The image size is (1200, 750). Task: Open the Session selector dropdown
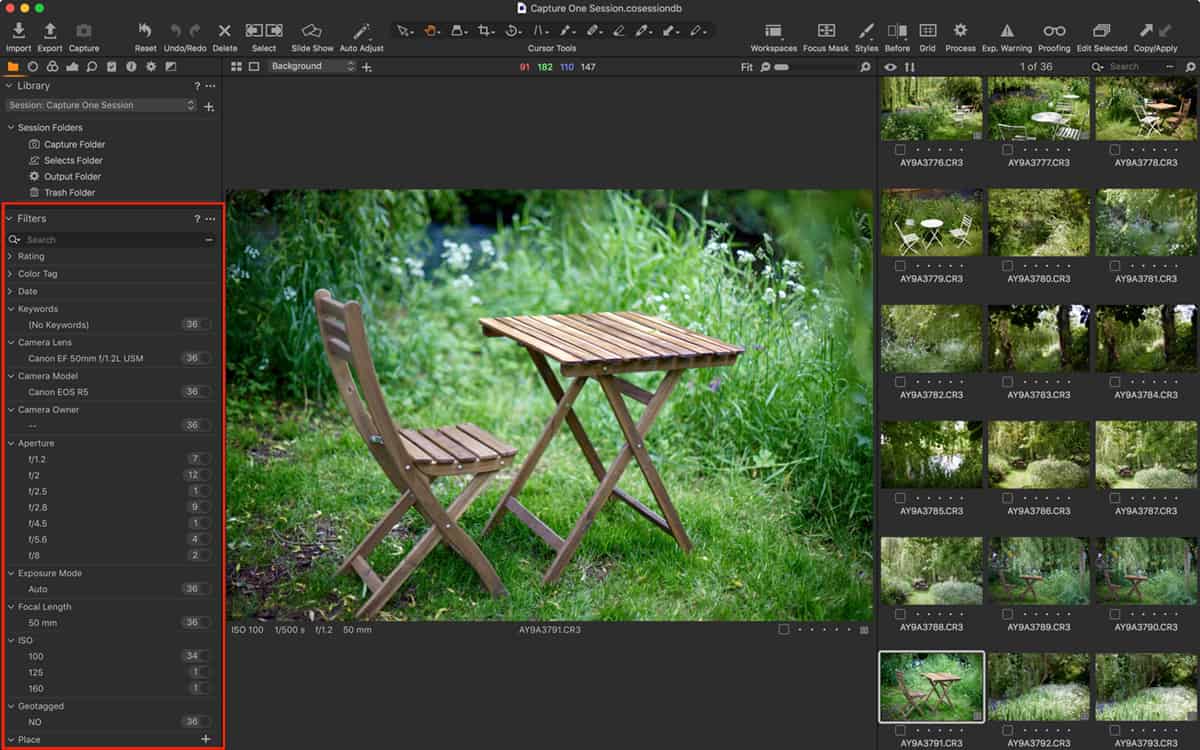click(x=100, y=105)
